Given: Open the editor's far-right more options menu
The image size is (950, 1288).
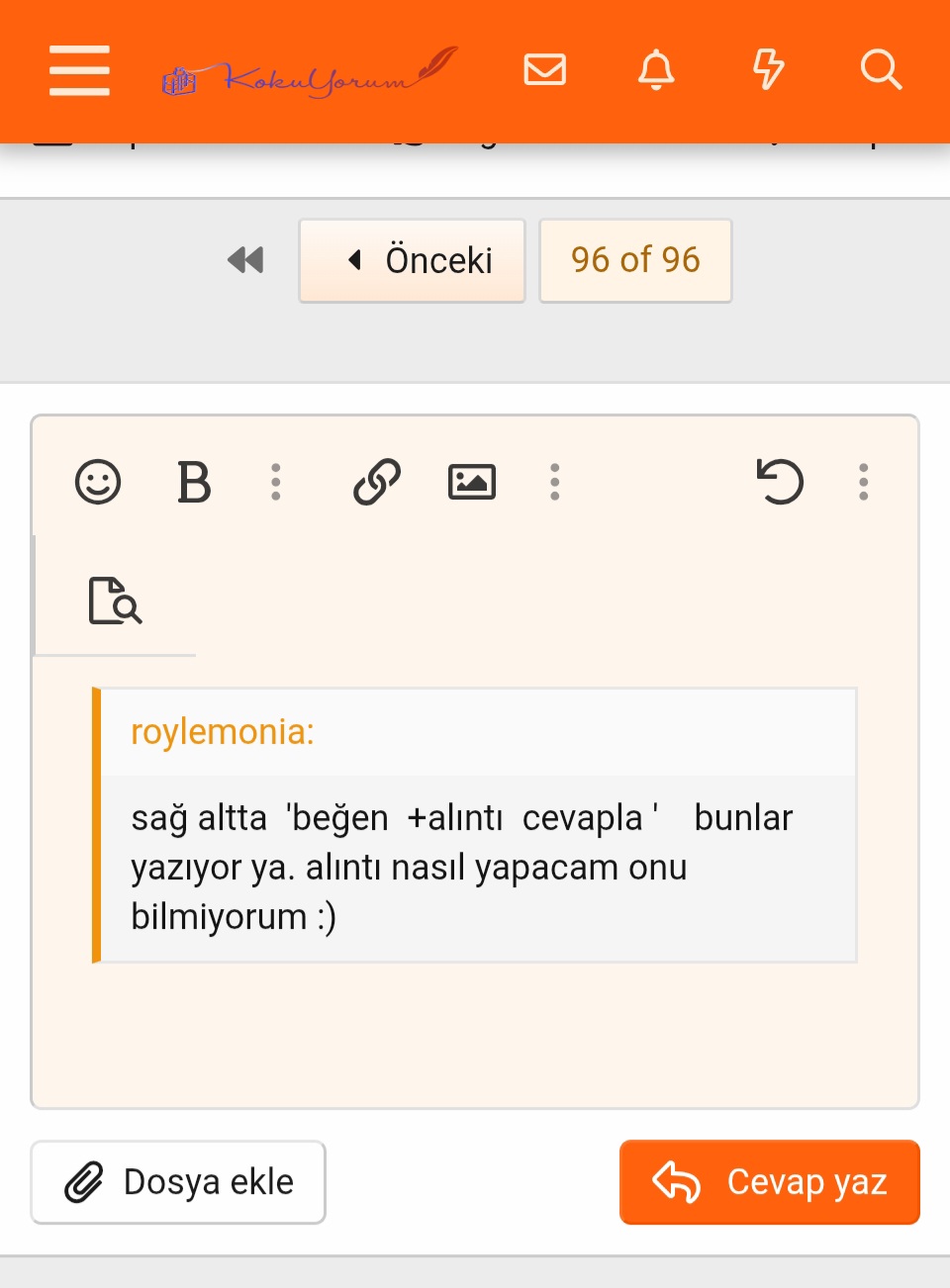Looking at the screenshot, I should (864, 483).
